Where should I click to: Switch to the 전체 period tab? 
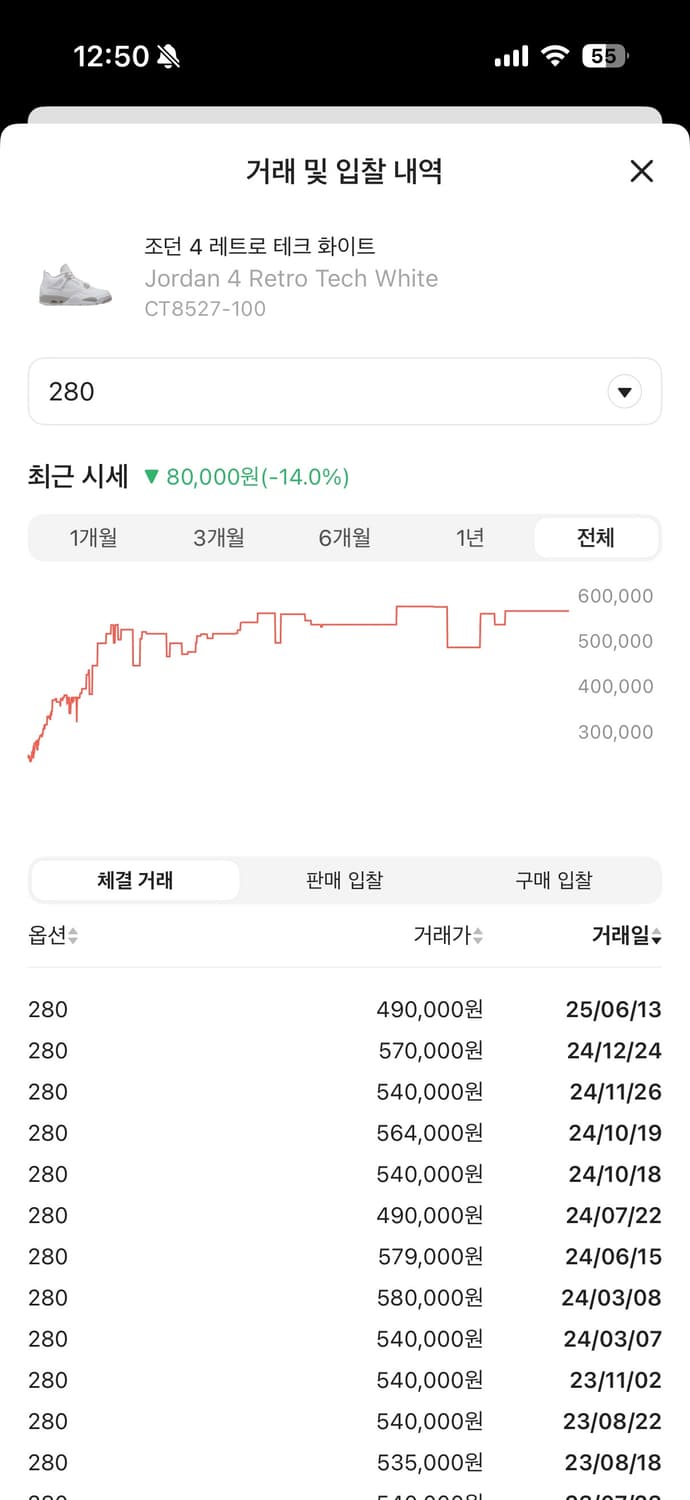point(595,537)
